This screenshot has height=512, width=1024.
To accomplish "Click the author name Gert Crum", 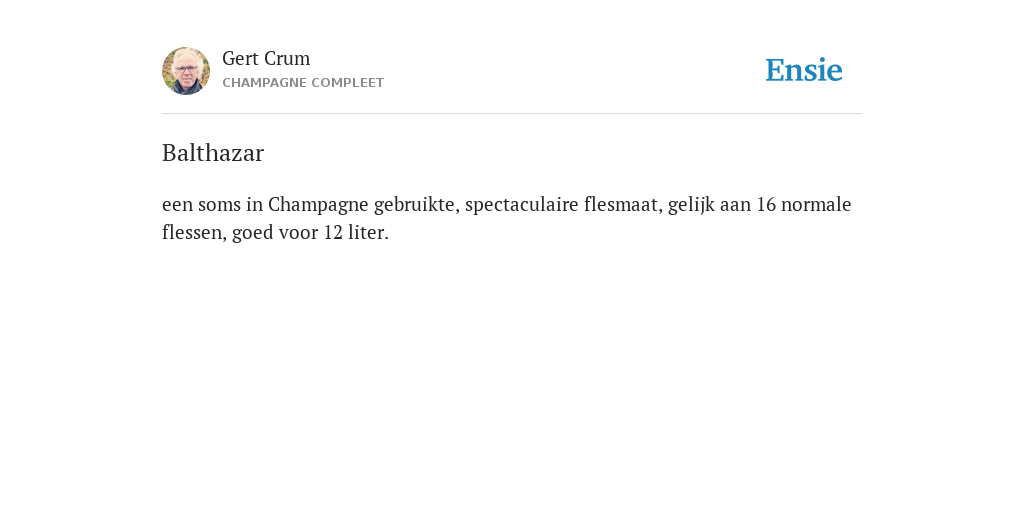I will coord(266,58).
